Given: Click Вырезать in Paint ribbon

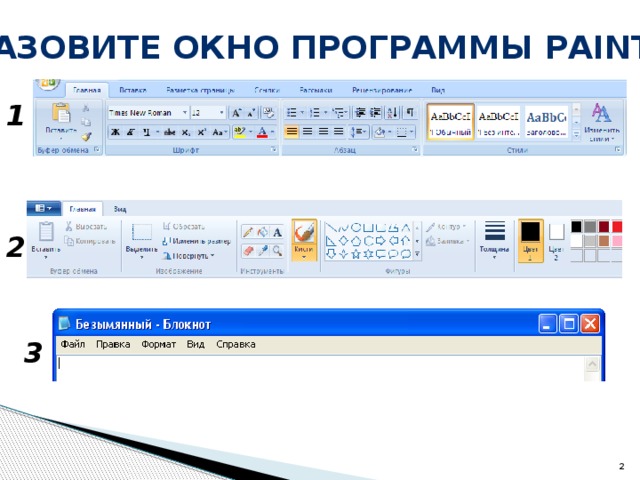Looking at the screenshot, I should [x=86, y=227].
